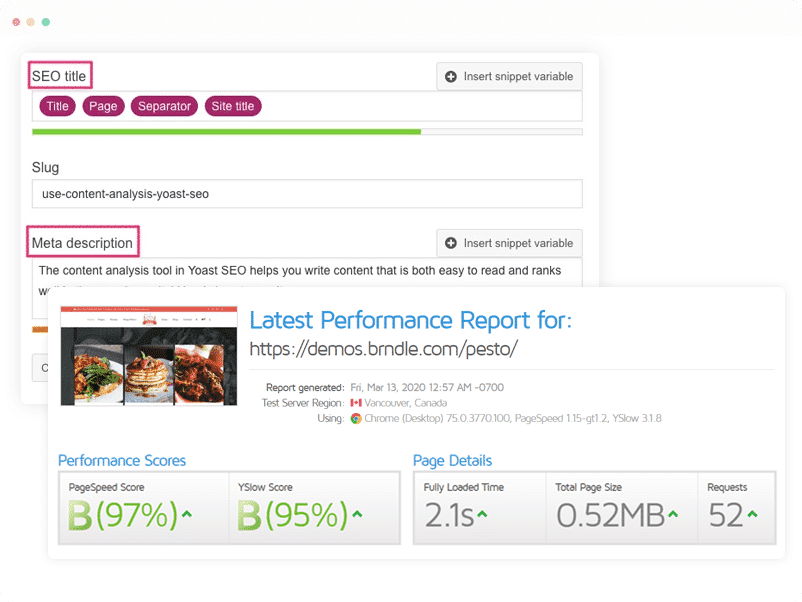Click the PageSpeed Score B (97%) value
This screenshot has height=602, width=802.
point(123,515)
